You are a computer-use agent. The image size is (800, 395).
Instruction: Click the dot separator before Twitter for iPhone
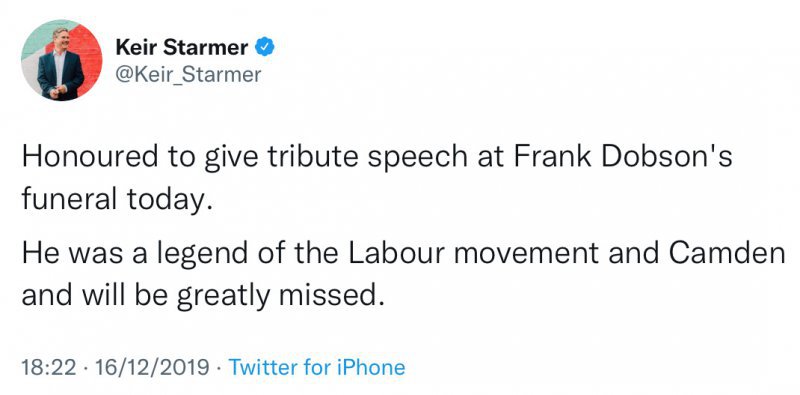[219, 368]
